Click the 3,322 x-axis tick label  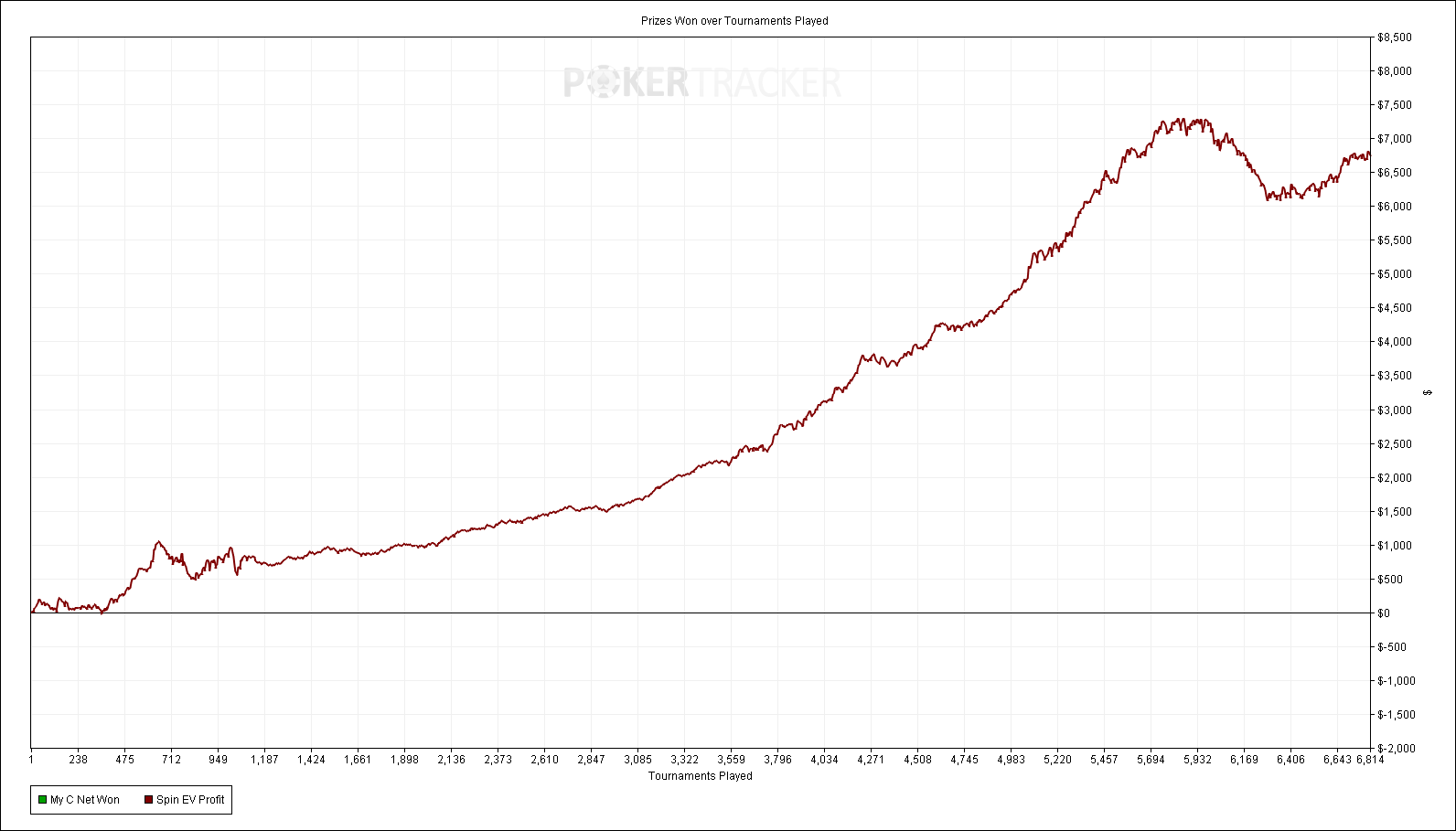click(x=684, y=760)
